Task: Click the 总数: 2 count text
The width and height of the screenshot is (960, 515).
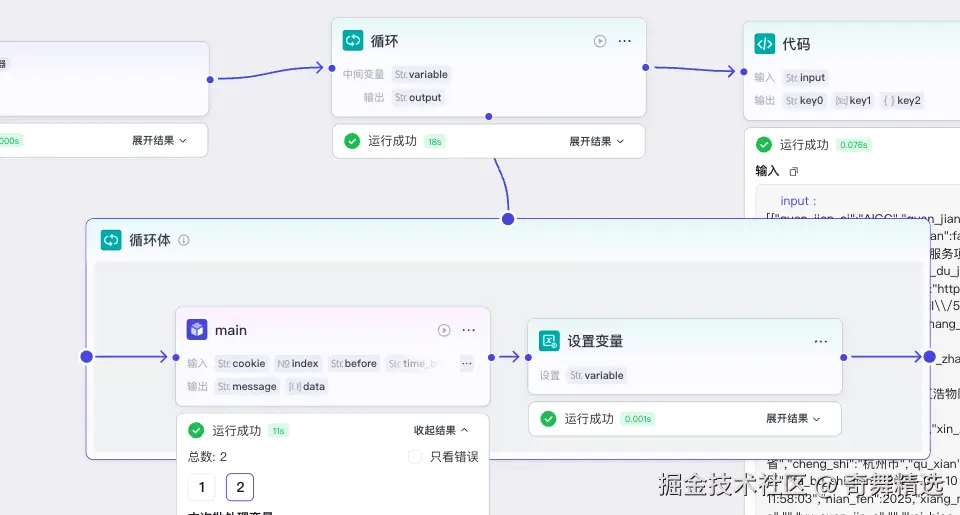Action: point(207,457)
